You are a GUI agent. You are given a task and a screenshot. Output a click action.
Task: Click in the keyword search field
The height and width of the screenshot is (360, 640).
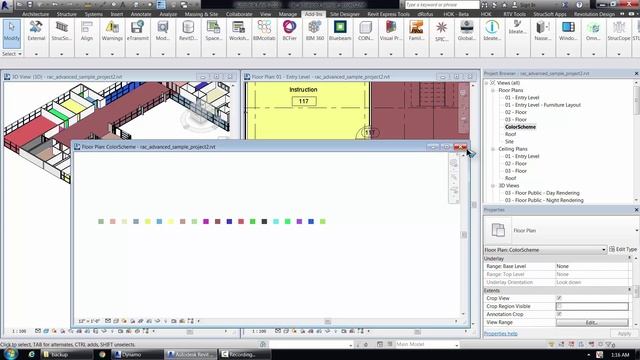click(442, 5)
